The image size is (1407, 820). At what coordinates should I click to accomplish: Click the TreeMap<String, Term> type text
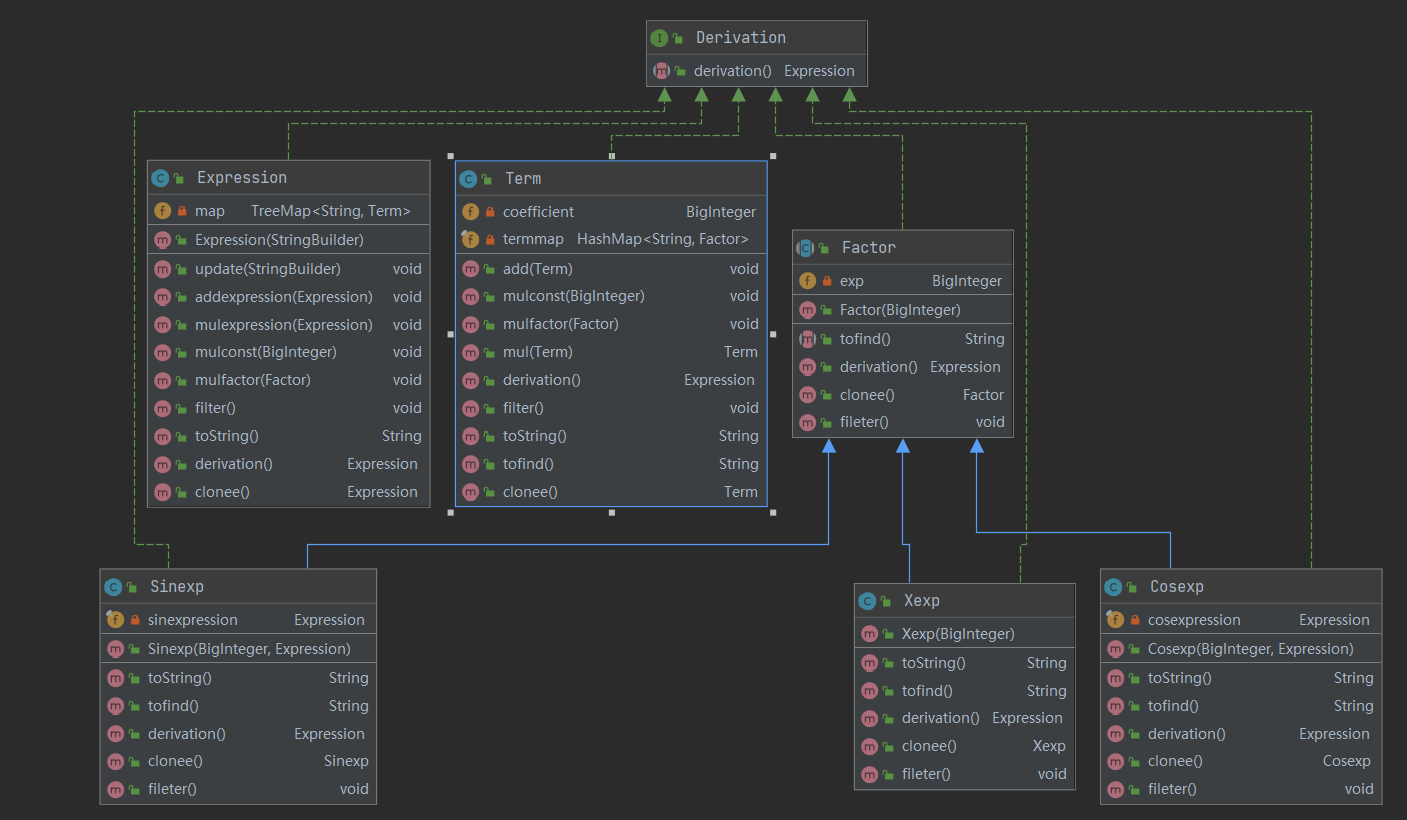pos(331,211)
